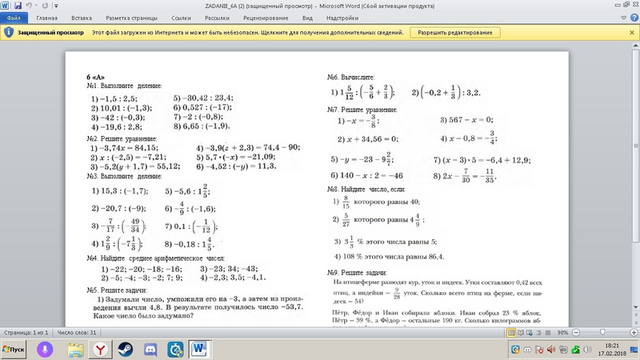The width and height of the screenshot is (640, 360).
Task: Switch to Web Layout view icon
Action: (529, 333)
